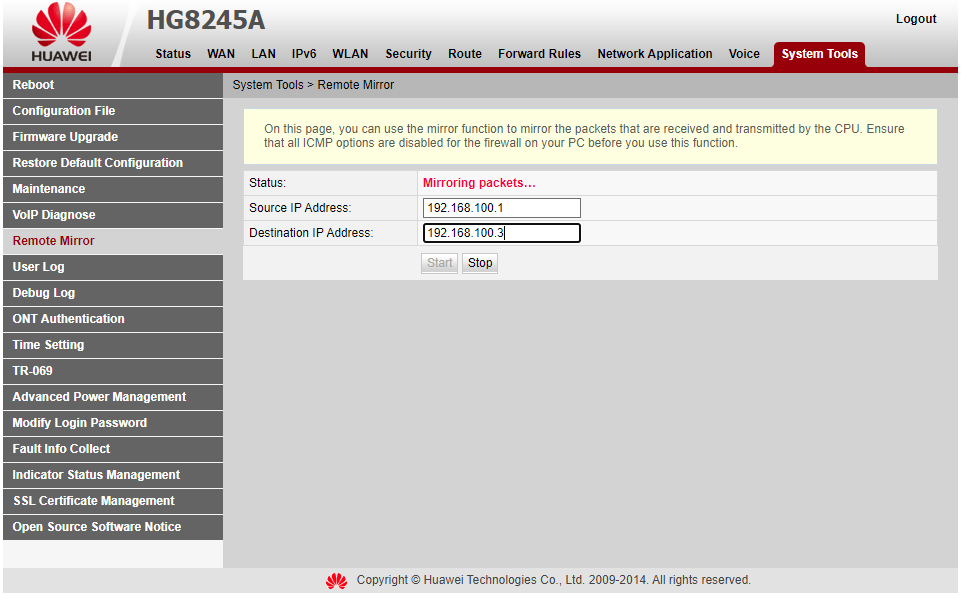This screenshot has width=962, height=599.
Task: Click the Huawei copyright footer text
Action: pyautogui.click(x=553, y=580)
